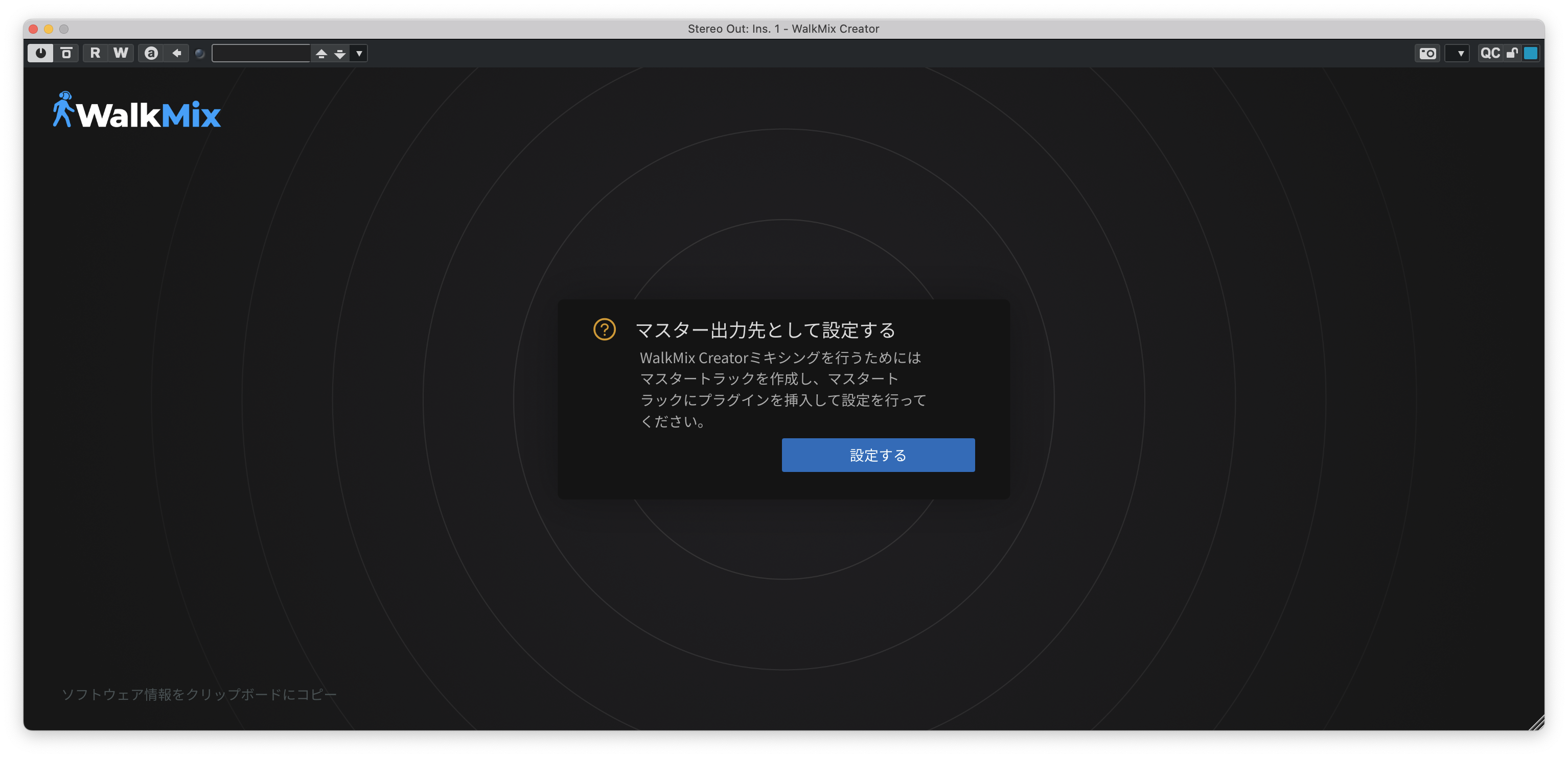Click ソフトウェア情報をクリップボードにコピー link
The width and height of the screenshot is (1568, 758).
tap(199, 694)
